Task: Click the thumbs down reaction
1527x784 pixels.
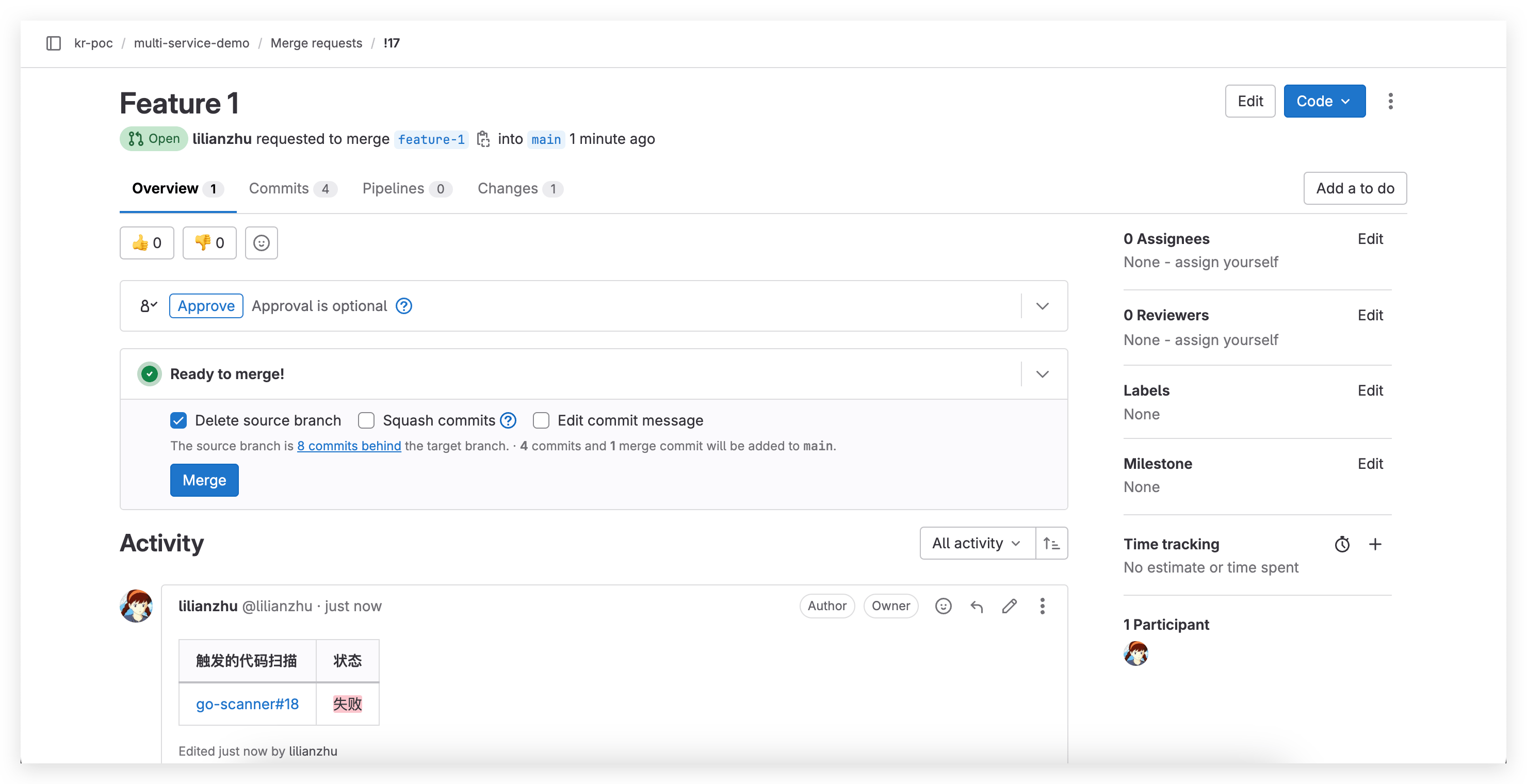Action: click(209, 243)
